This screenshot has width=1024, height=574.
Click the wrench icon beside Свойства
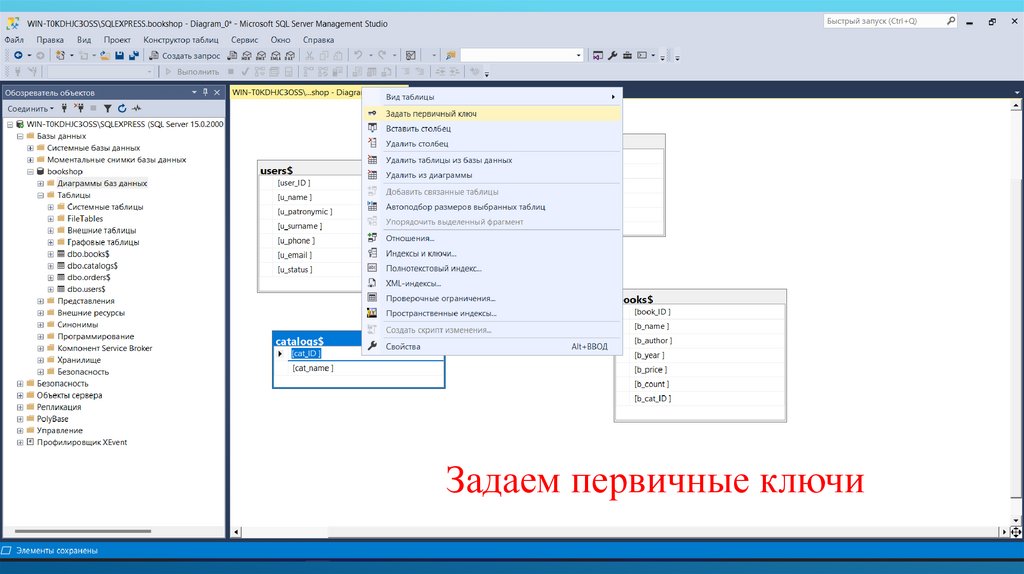tap(372, 347)
